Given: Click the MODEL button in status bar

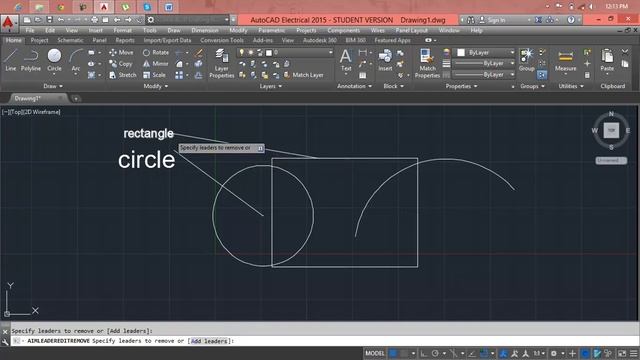Looking at the screenshot, I should (375, 353).
